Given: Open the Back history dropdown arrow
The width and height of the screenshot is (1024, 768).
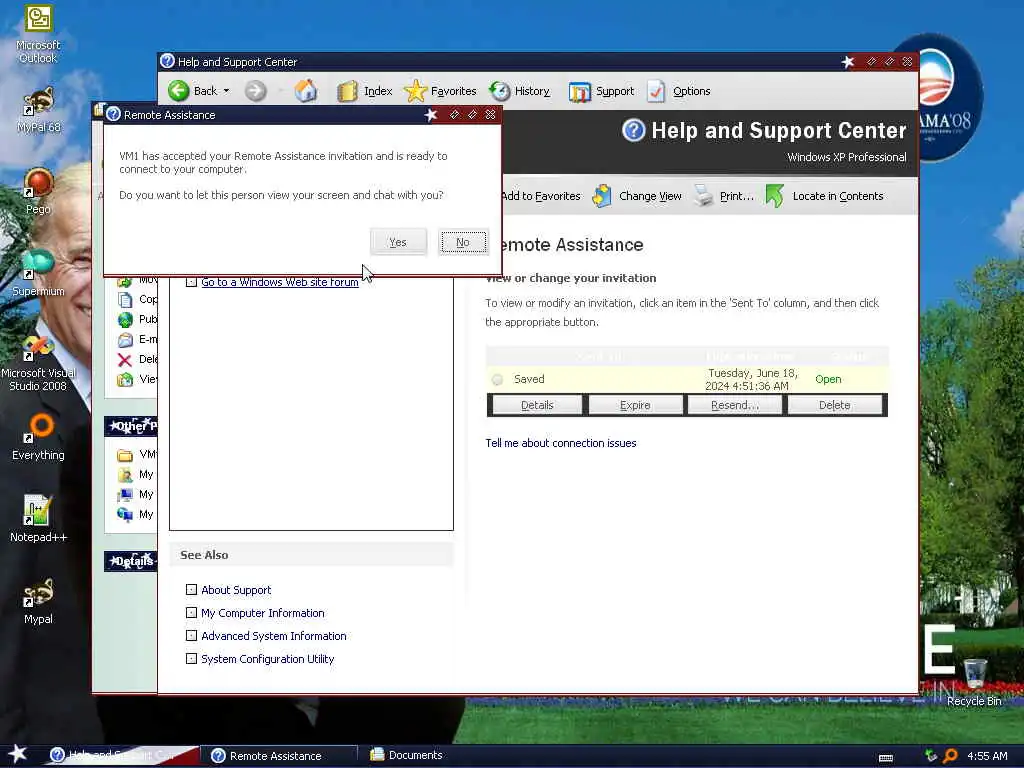Looking at the screenshot, I should pos(227,91).
